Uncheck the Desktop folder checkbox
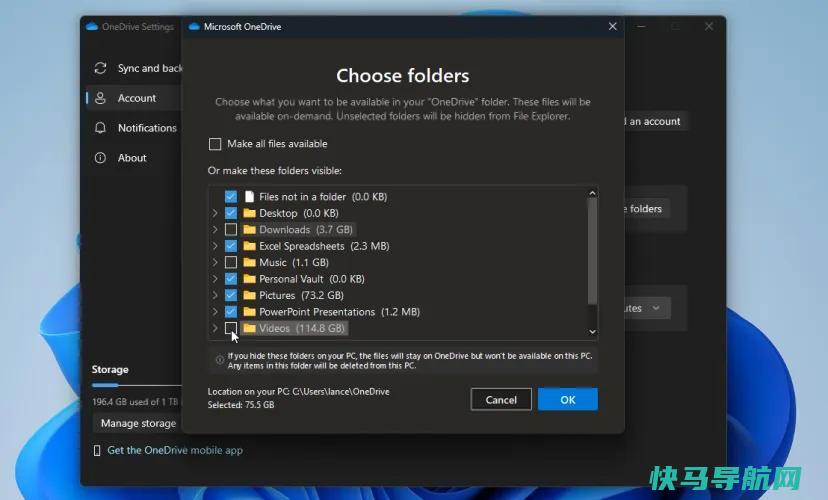The height and width of the screenshot is (500, 828). 231,213
